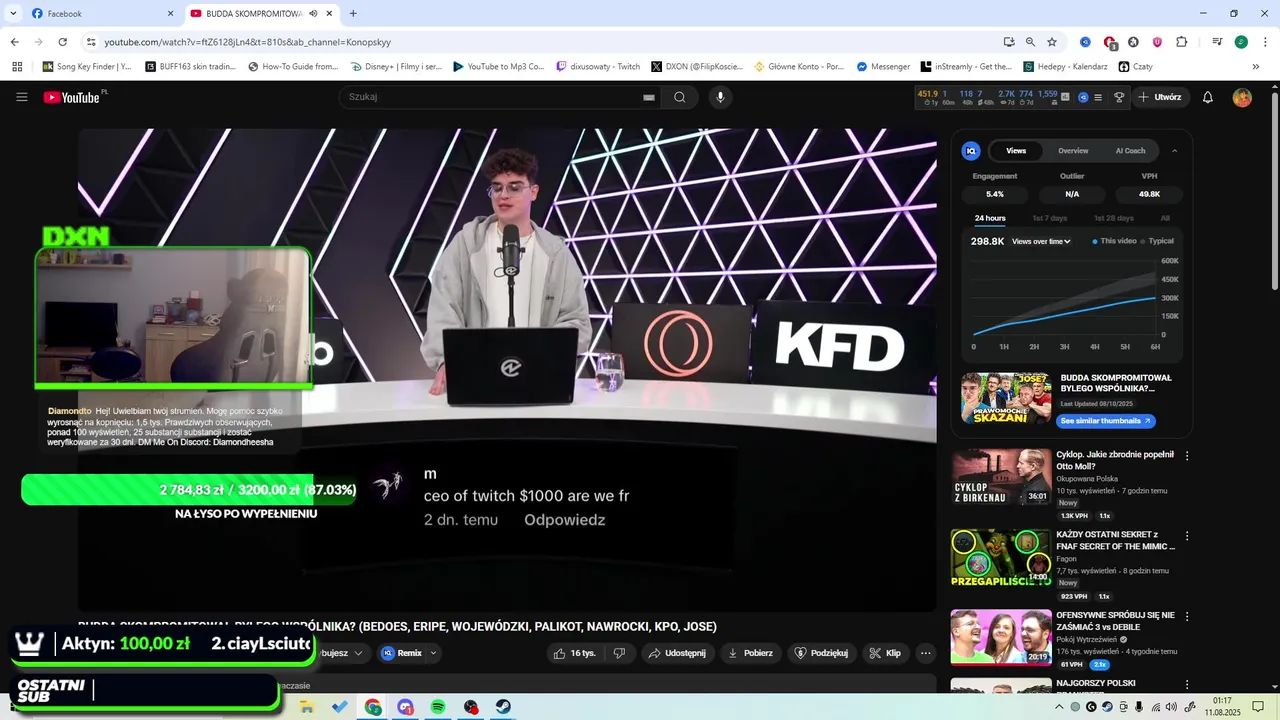This screenshot has width=1280, height=720.
Task: Open the Messenger bookmark
Action: point(883,67)
